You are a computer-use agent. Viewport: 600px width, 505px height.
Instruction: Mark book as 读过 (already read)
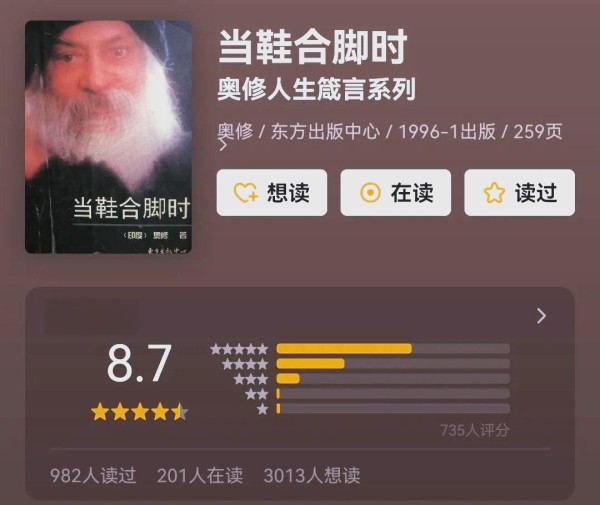pyautogui.click(x=519, y=192)
